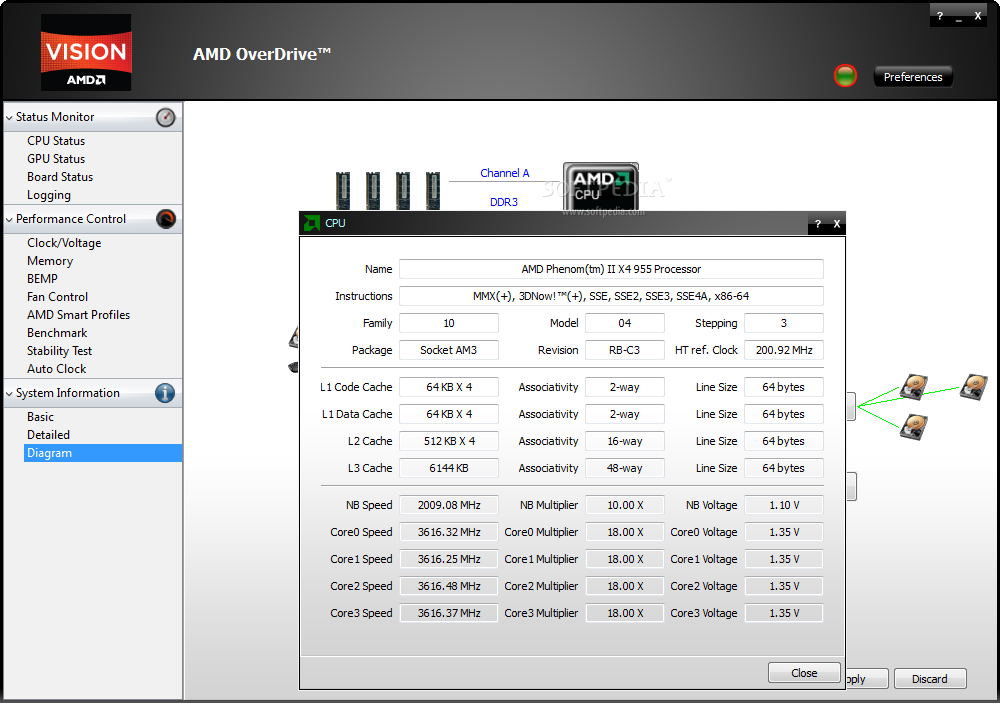Screen dimensions: 1000x710
Task: Open the Memory settings page
Action: [x=50, y=261]
